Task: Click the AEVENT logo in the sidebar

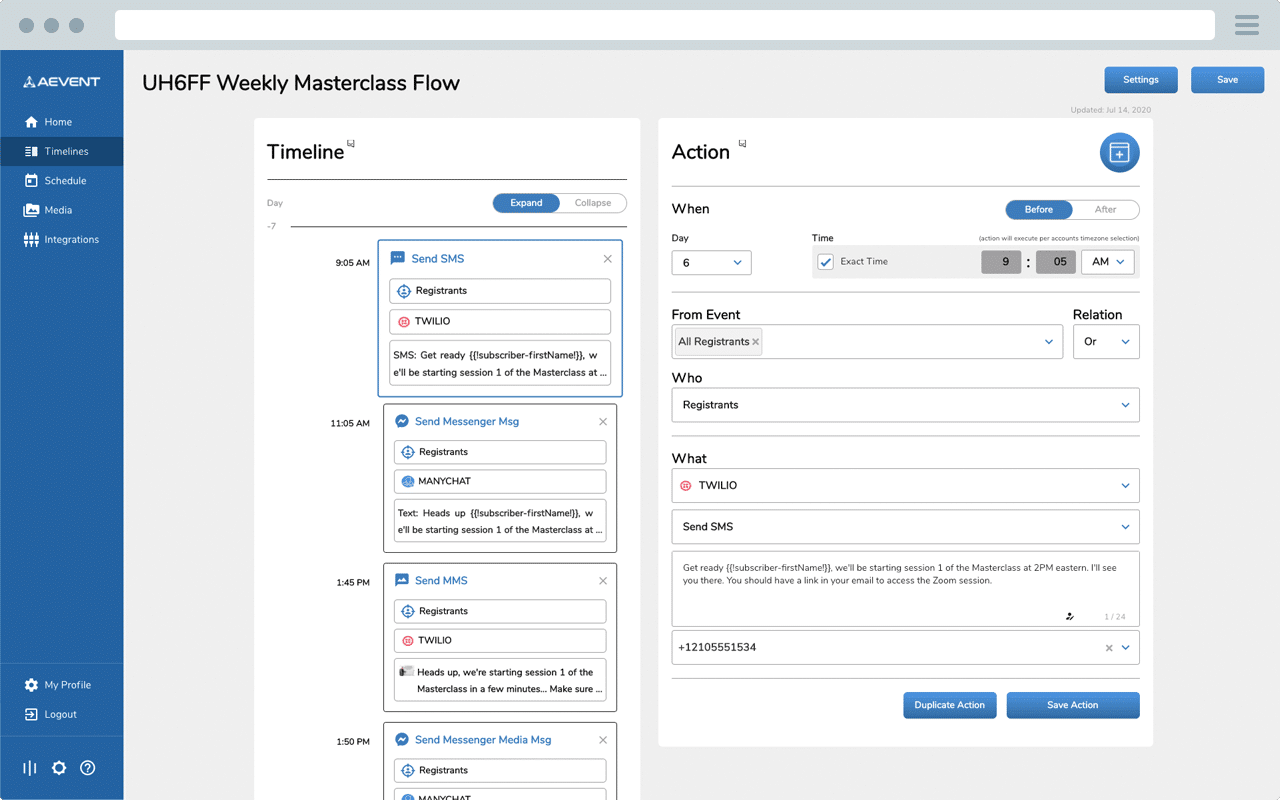Action: pos(61,82)
